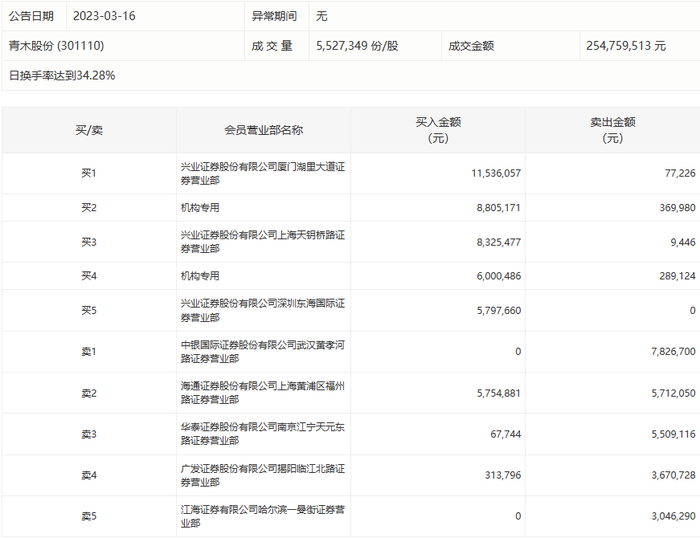Select buy amount 8,325,477
Image resolution: width=700 pixels, height=538 pixels.
499,242
